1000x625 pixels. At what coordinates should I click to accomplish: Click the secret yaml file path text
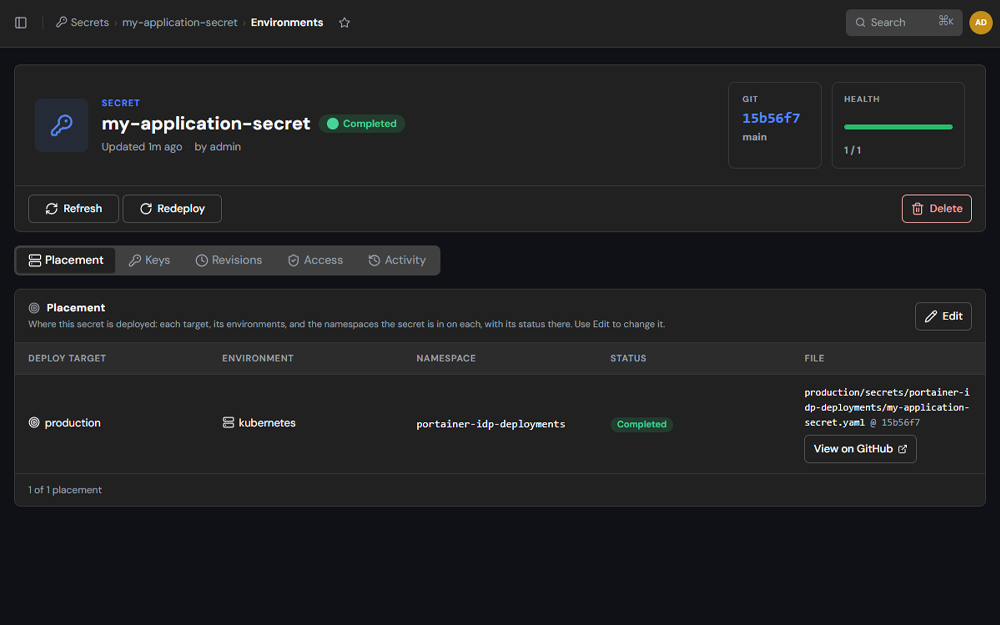[x=886, y=407]
